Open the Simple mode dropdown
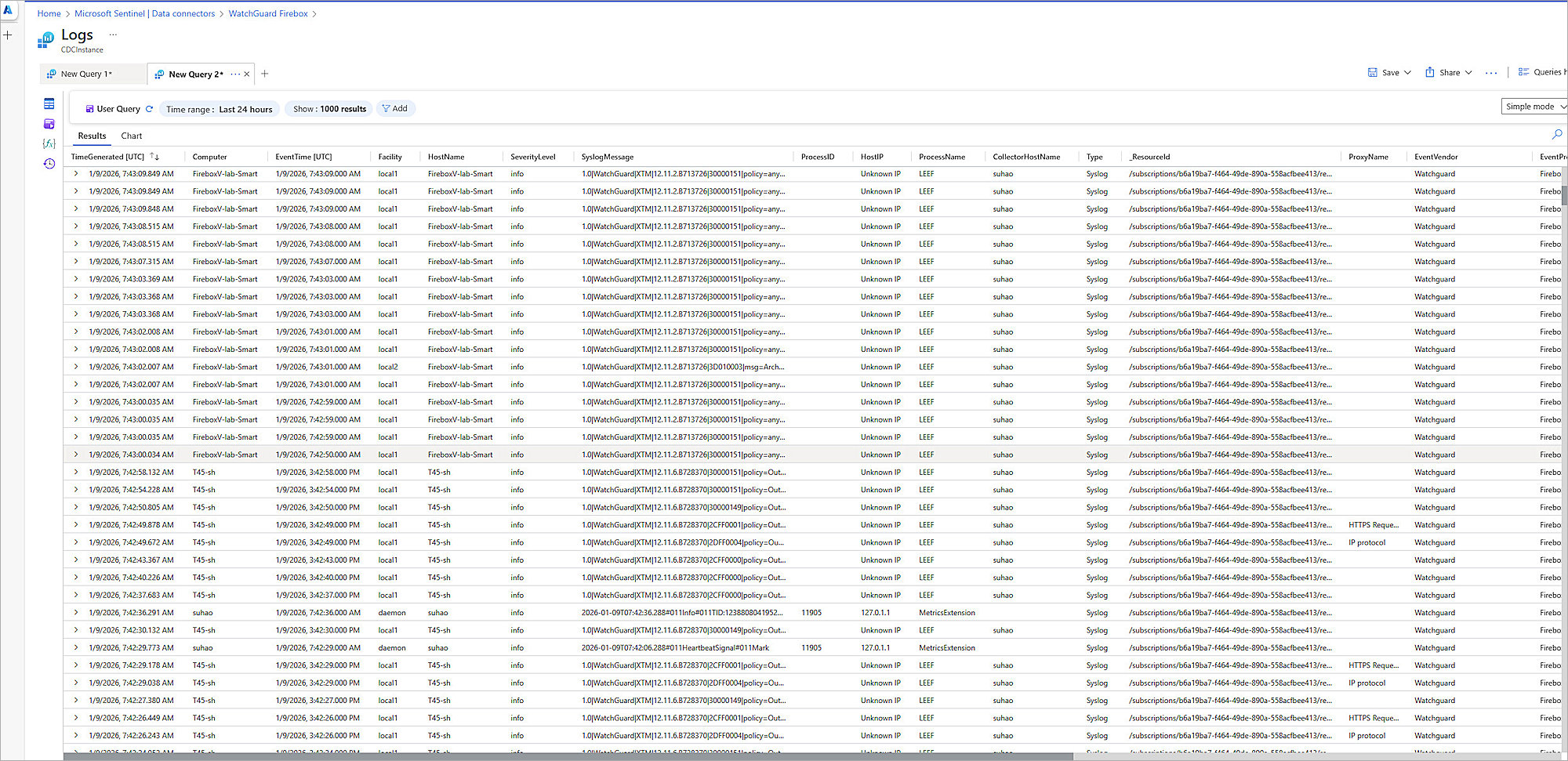This screenshot has height=761, width=1568. (x=1533, y=106)
